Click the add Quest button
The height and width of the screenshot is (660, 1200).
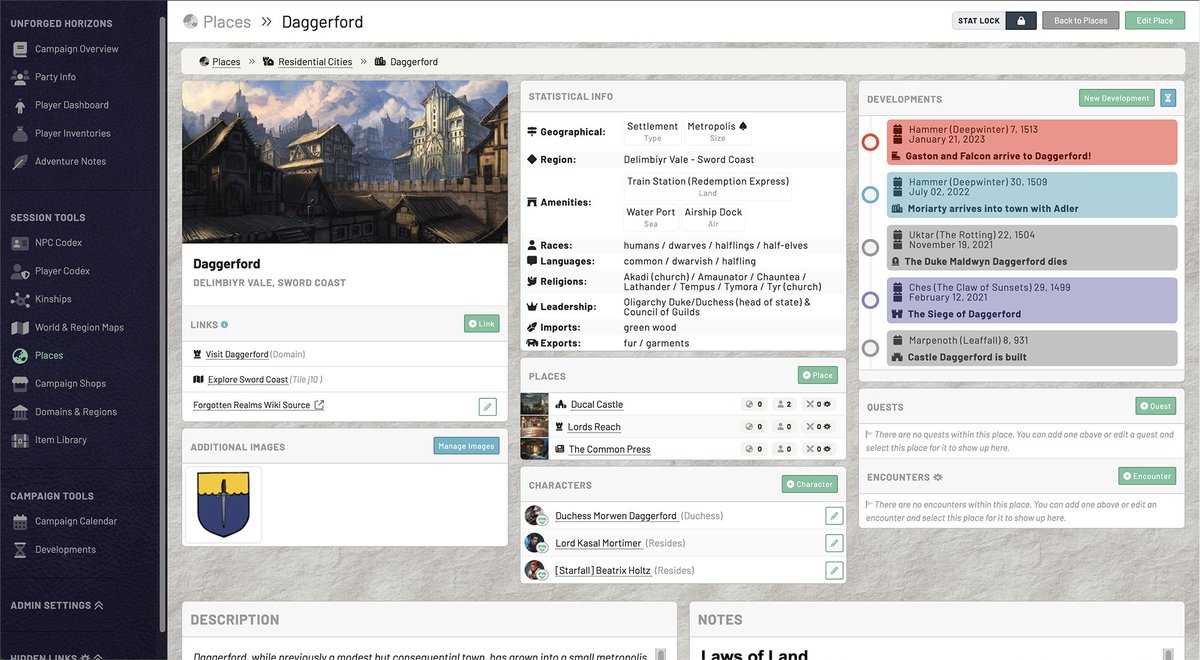(x=1156, y=406)
